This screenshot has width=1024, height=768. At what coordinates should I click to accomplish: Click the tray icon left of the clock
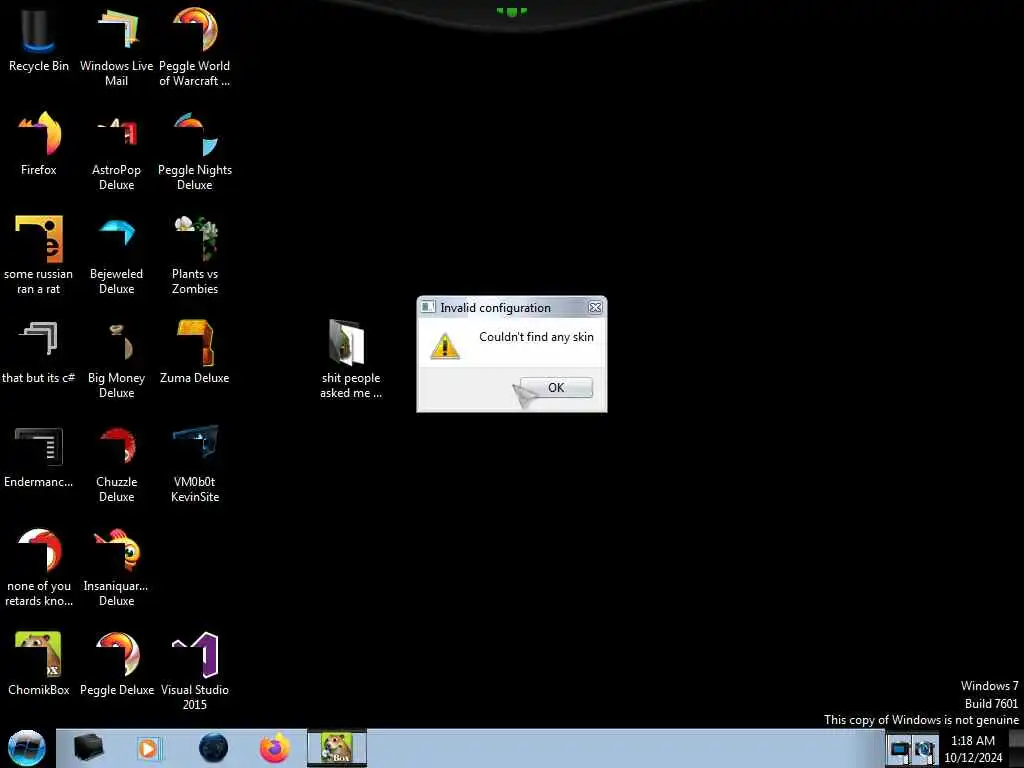tap(925, 749)
